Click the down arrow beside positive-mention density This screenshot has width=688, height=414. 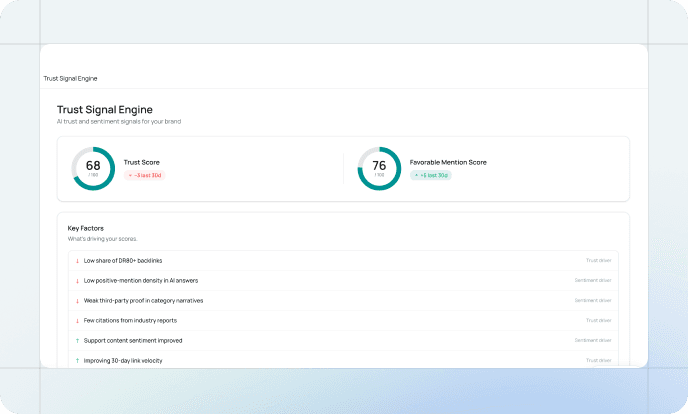(77, 280)
